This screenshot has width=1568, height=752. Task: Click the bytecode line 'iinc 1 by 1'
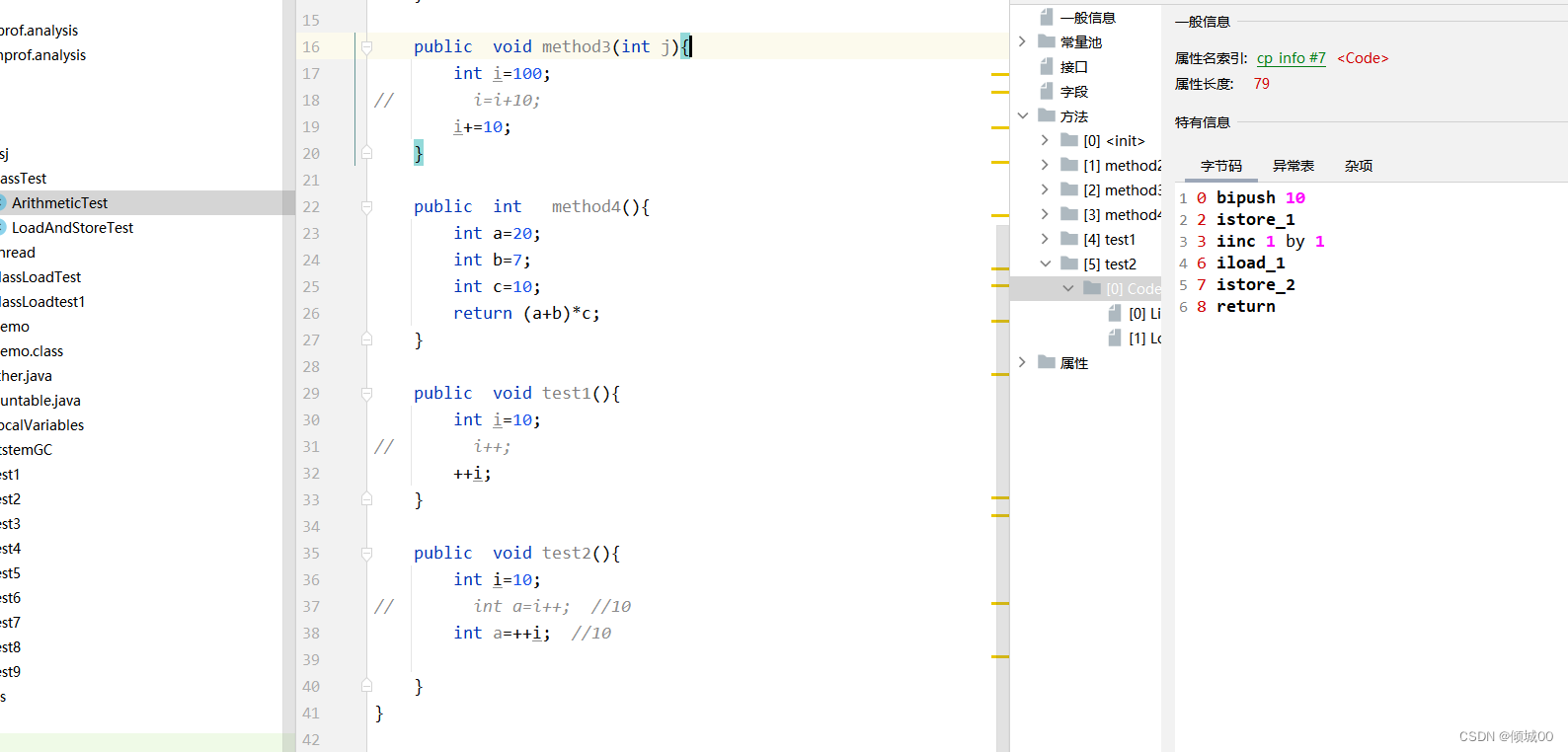pyautogui.click(x=1271, y=241)
